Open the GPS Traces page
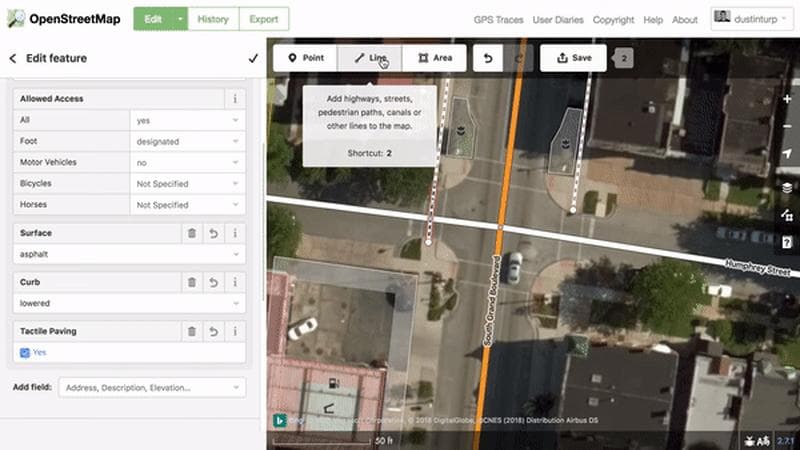This screenshot has width=800, height=450. pos(498,20)
